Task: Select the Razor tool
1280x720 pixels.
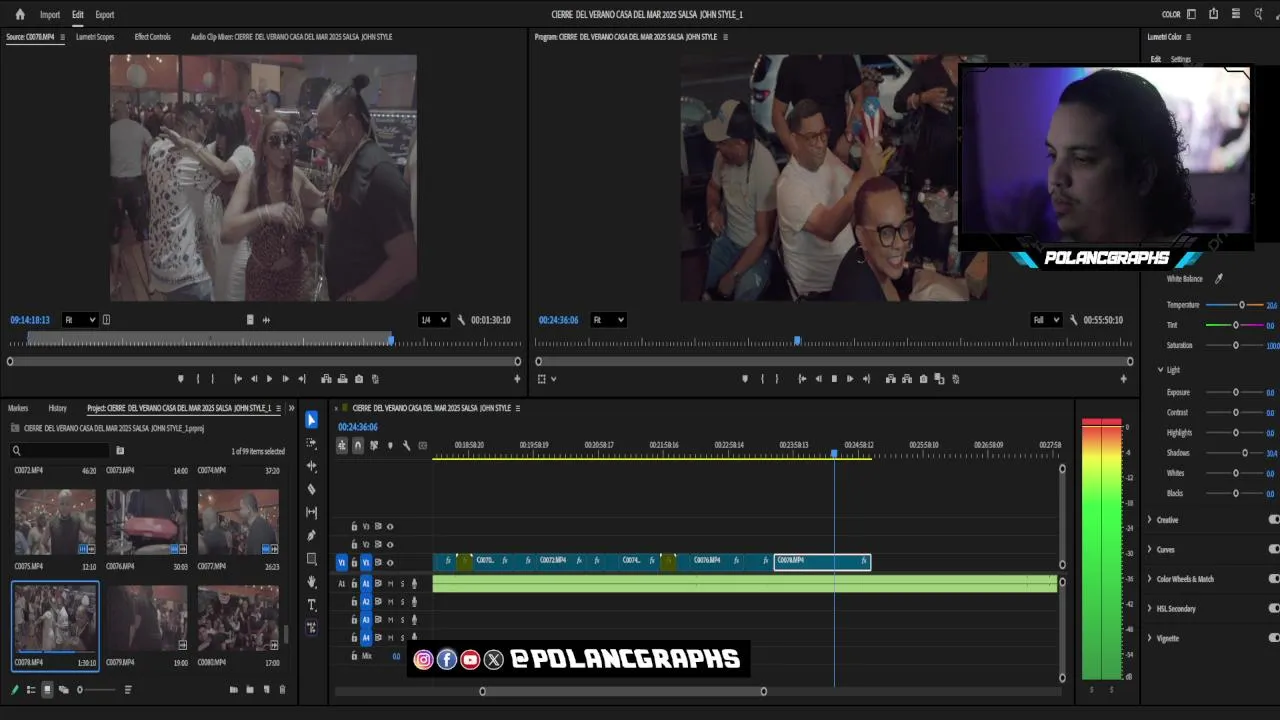Action: (311, 489)
